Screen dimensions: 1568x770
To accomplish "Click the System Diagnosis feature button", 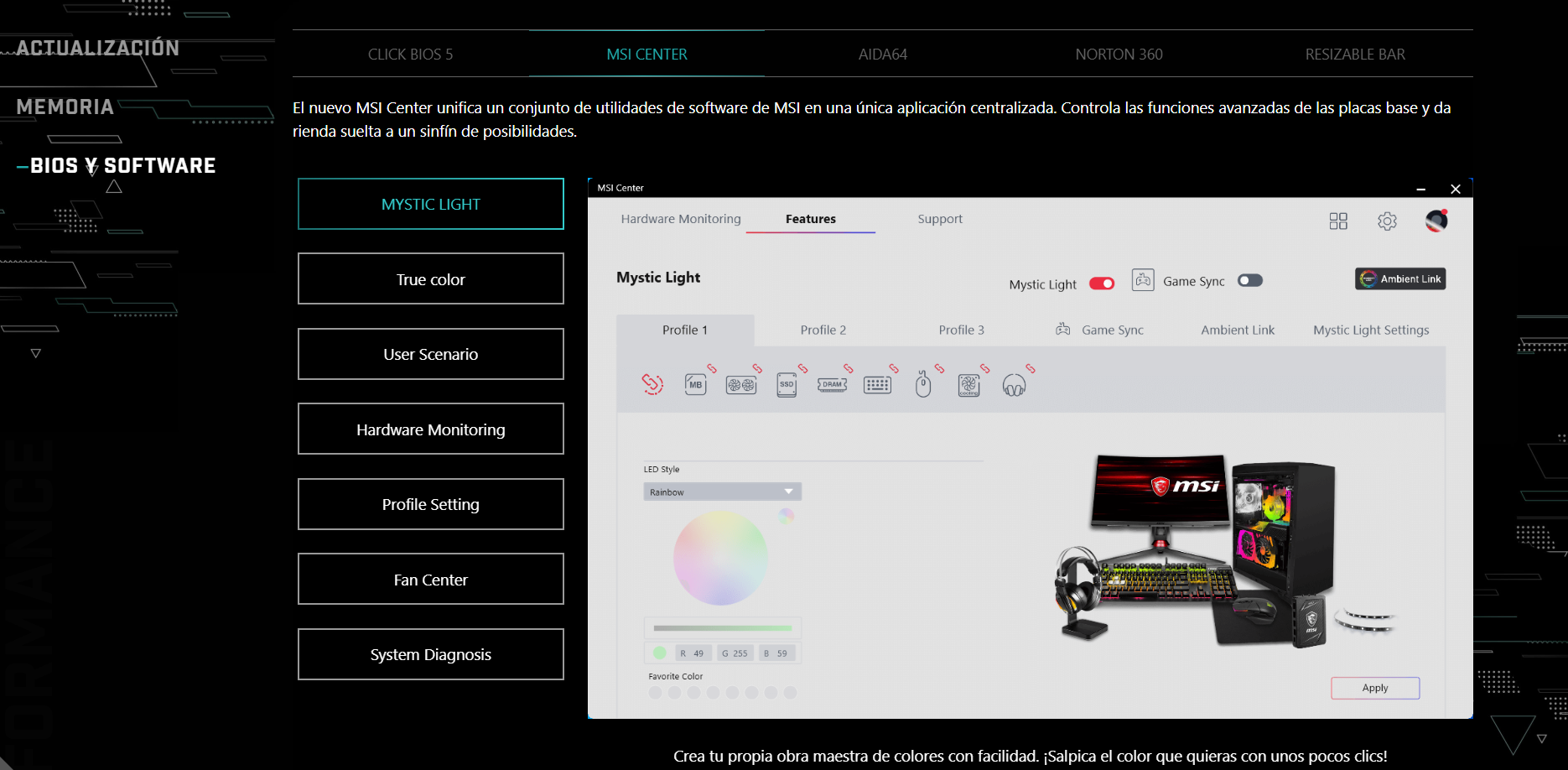I will pos(431,654).
